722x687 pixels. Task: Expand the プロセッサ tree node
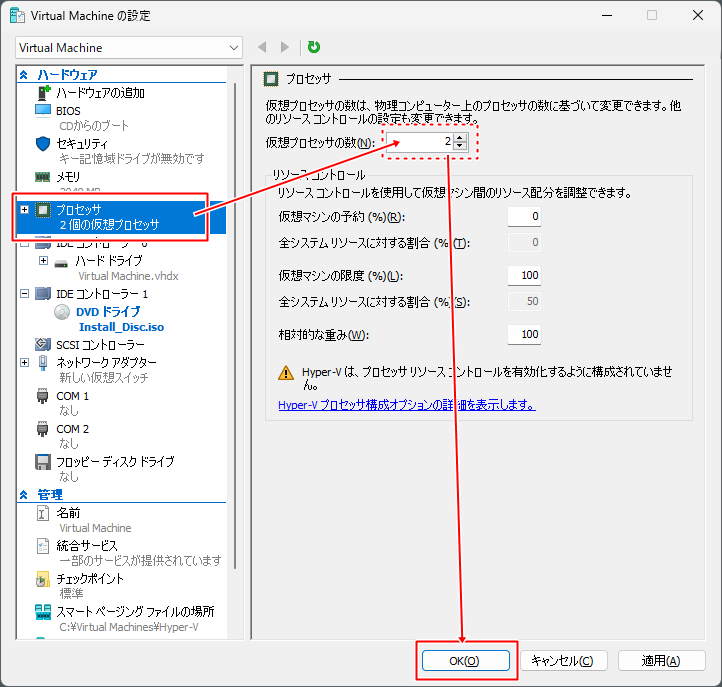25,209
